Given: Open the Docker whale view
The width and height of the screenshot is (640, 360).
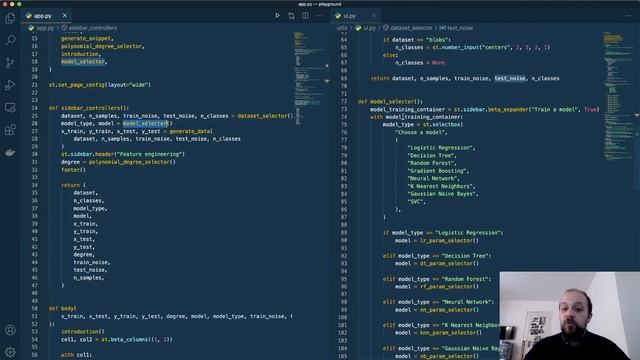Looking at the screenshot, I should pyautogui.click(x=10, y=152).
